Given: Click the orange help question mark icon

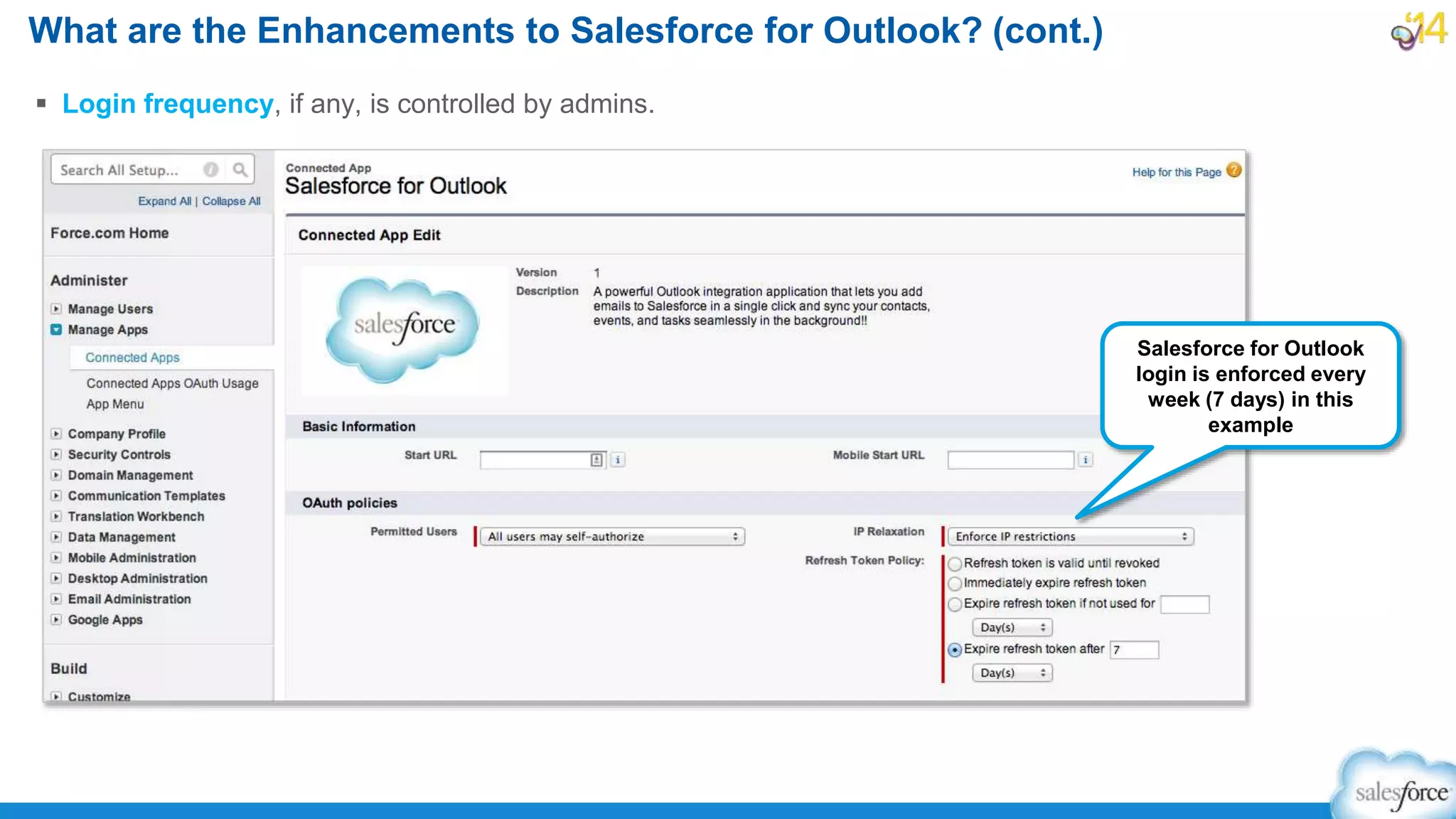Looking at the screenshot, I should click(x=1234, y=171).
